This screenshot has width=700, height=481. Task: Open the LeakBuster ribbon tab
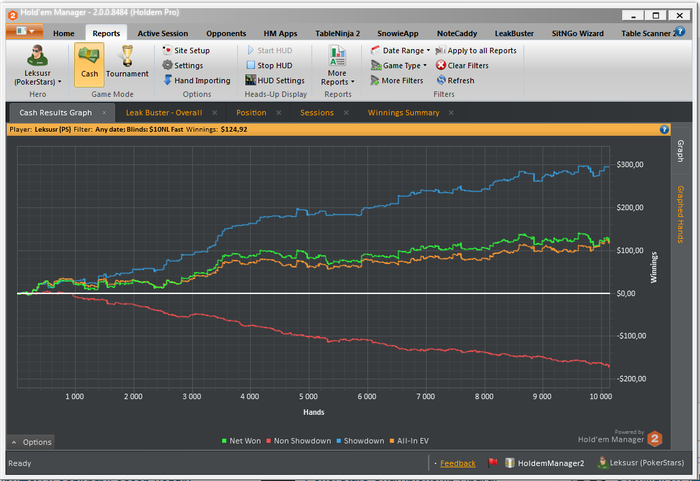514,33
